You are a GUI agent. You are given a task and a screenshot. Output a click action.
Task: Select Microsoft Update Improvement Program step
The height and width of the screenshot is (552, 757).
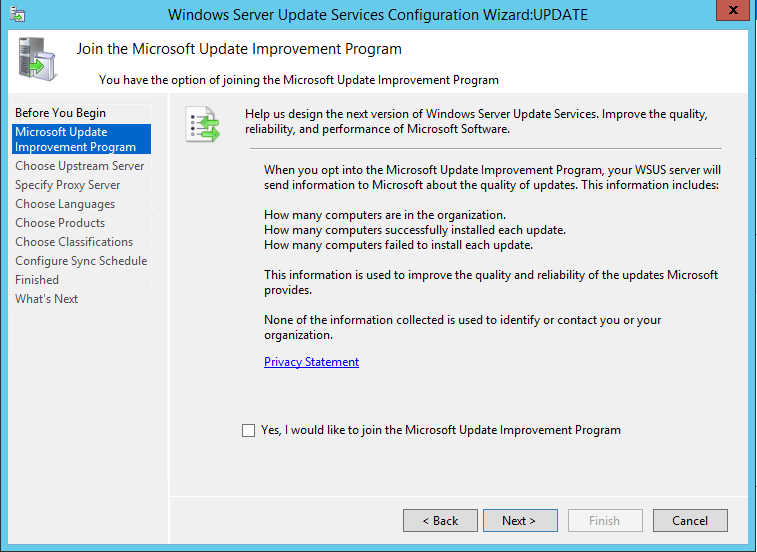[82, 139]
